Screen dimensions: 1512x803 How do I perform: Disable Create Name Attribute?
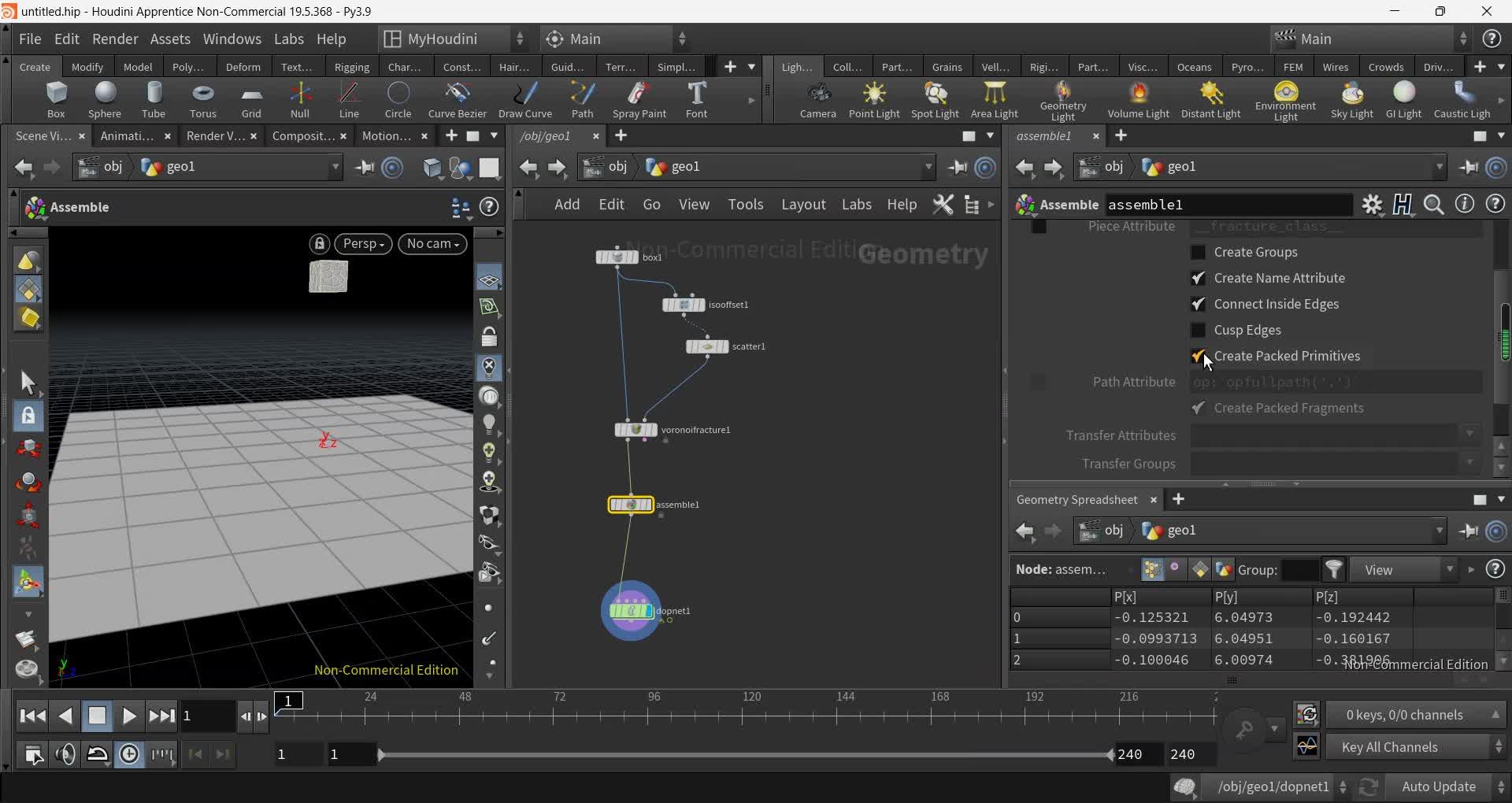(1199, 278)
